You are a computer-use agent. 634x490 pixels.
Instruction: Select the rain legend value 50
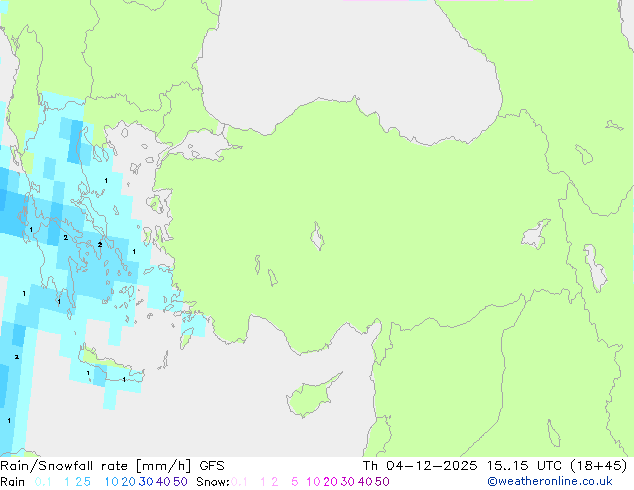pos(180,482)
